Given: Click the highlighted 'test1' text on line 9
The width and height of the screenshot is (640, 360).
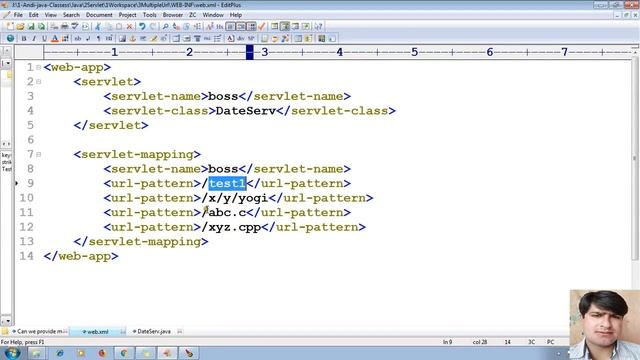Looking at the screenshot, I should (x=227, y=183).
